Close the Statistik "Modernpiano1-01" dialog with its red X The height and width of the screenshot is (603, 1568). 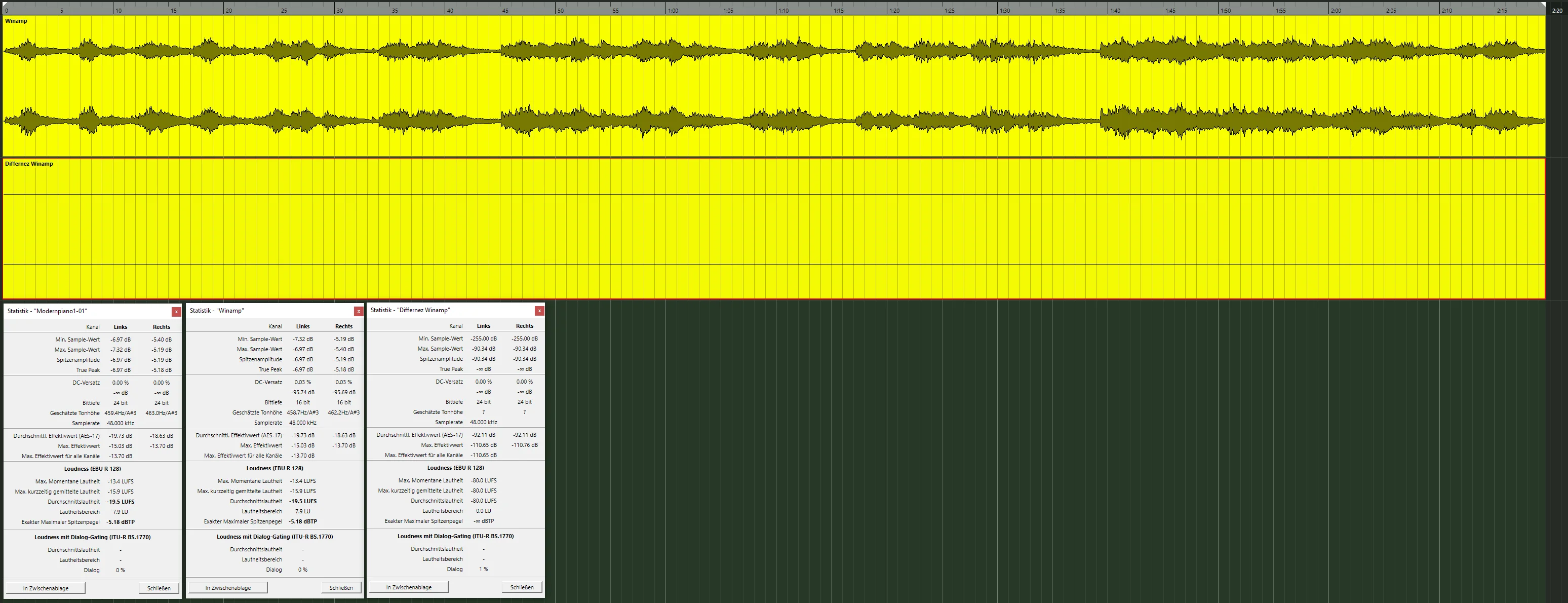pyautogui.click(x=177, y=312)
